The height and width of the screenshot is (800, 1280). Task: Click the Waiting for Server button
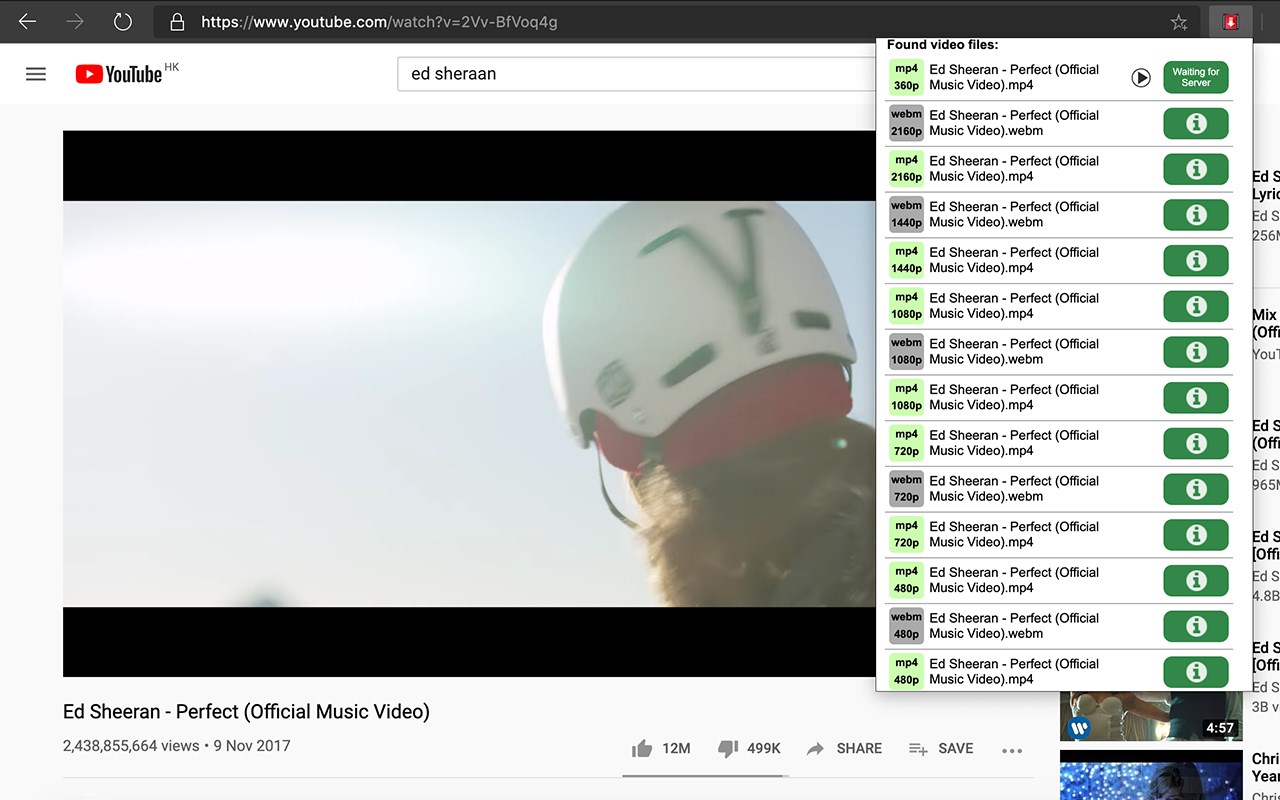1196,78
